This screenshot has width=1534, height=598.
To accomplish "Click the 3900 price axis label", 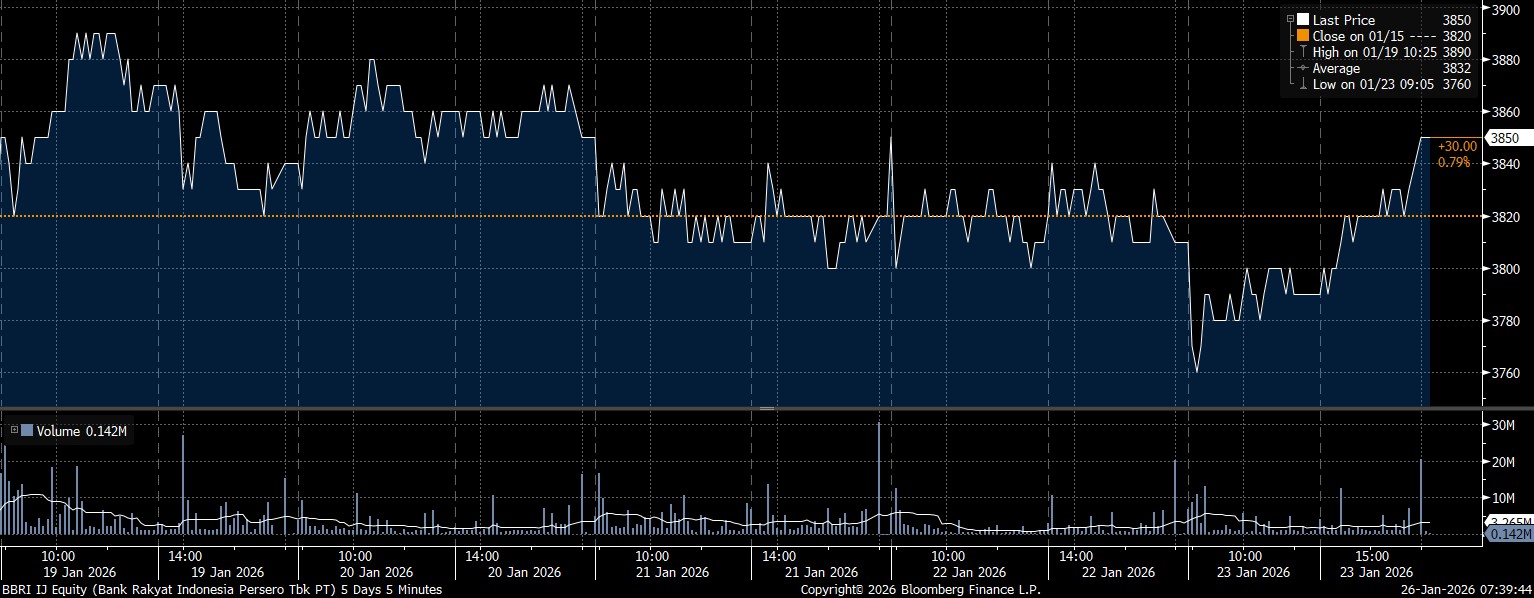I will pyautogui.click(x=1506, y=9).
